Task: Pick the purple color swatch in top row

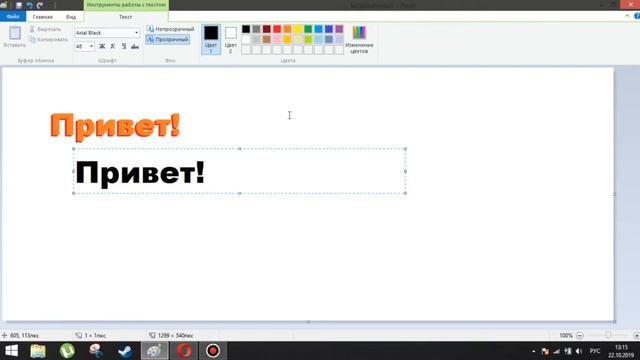Action: (x=339, y=29)
